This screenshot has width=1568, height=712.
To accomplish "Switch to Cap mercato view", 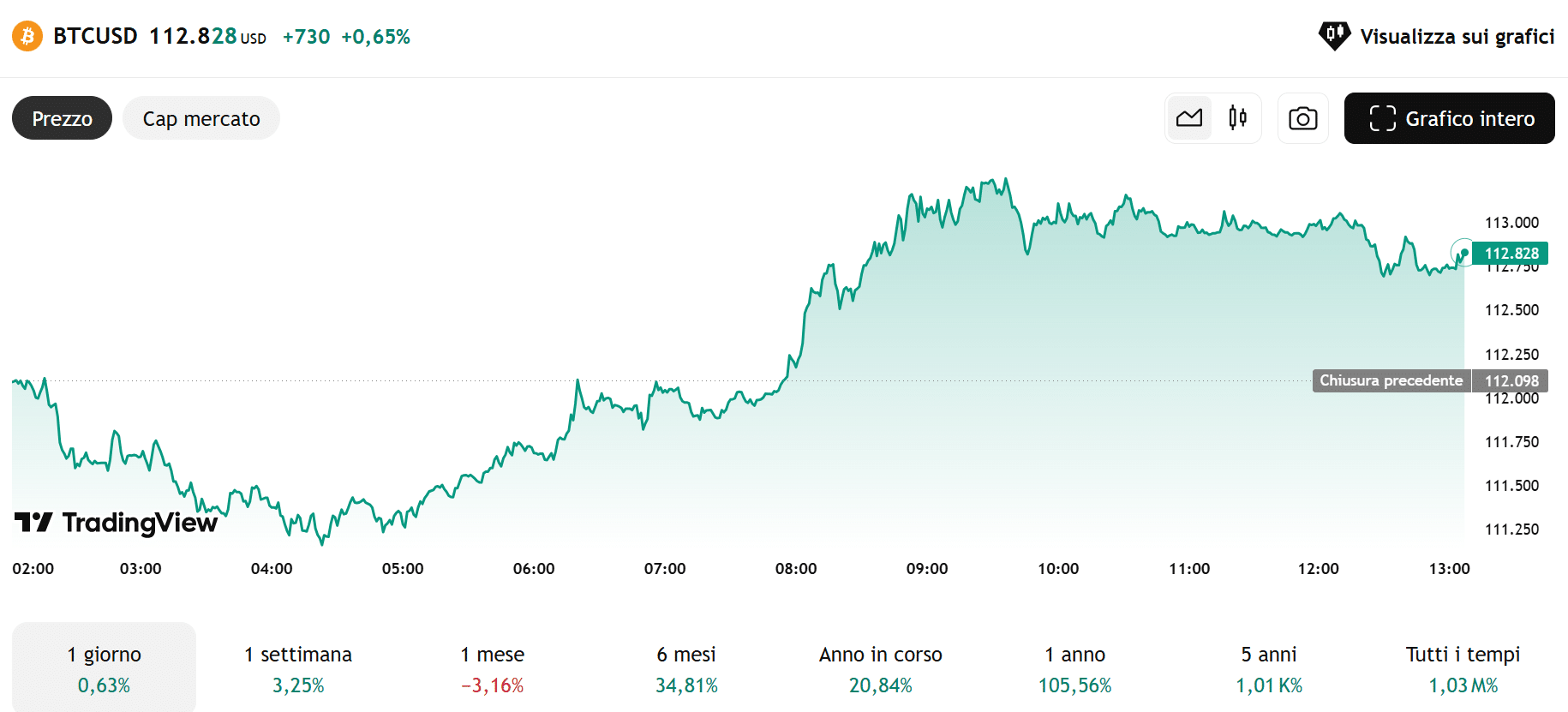I will [x=201, y=118].
